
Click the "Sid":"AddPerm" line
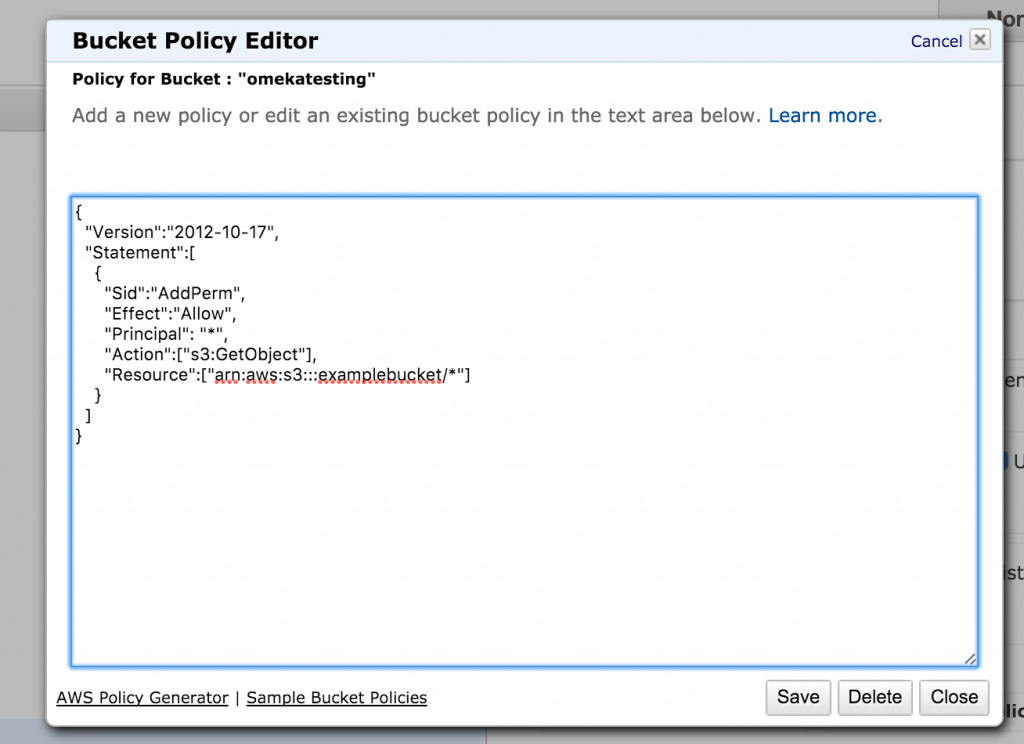(174, 293)
